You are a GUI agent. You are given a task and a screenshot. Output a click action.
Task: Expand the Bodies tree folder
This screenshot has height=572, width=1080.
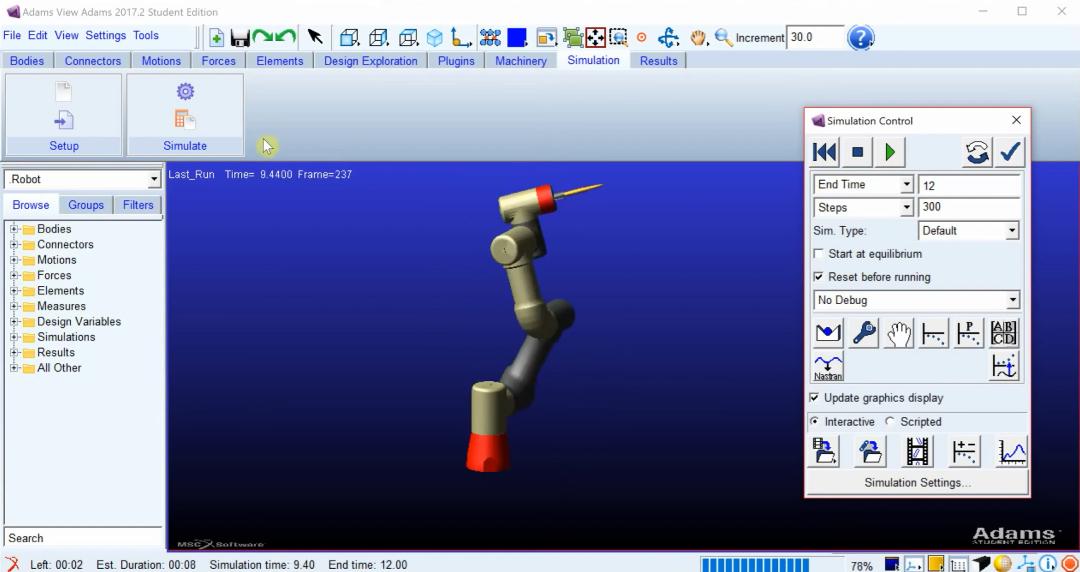click(14, 229)
